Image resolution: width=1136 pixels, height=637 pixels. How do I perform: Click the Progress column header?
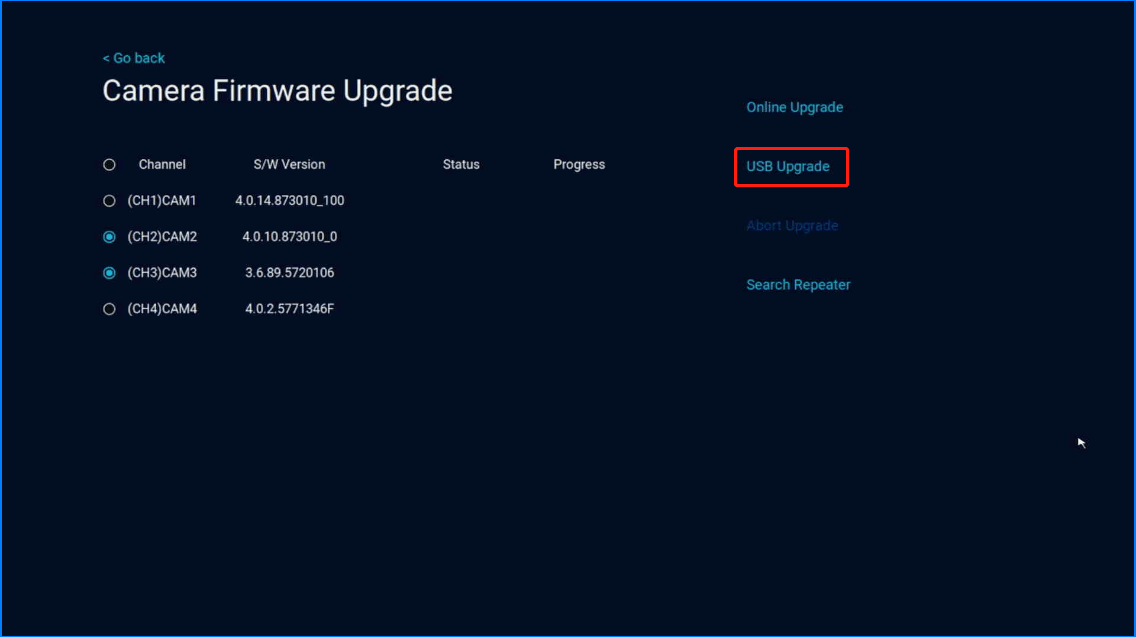pyautogui.click(x=579, y=165)
